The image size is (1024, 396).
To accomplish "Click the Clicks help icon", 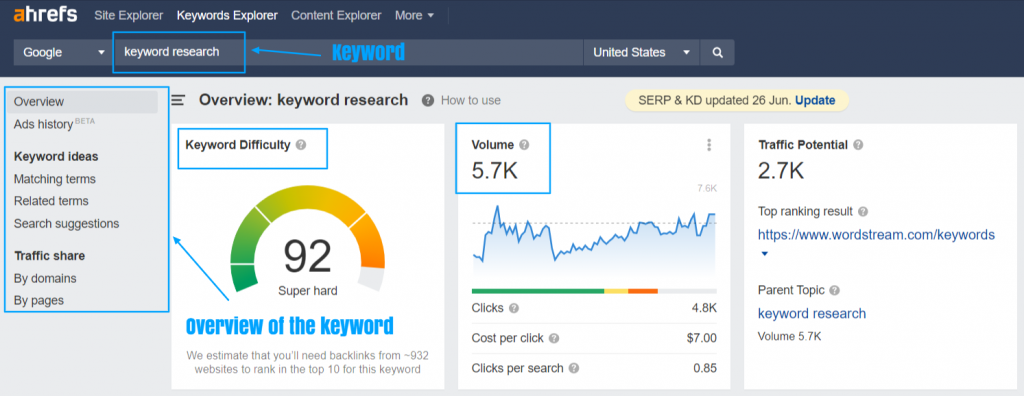I will pos(514,308).
